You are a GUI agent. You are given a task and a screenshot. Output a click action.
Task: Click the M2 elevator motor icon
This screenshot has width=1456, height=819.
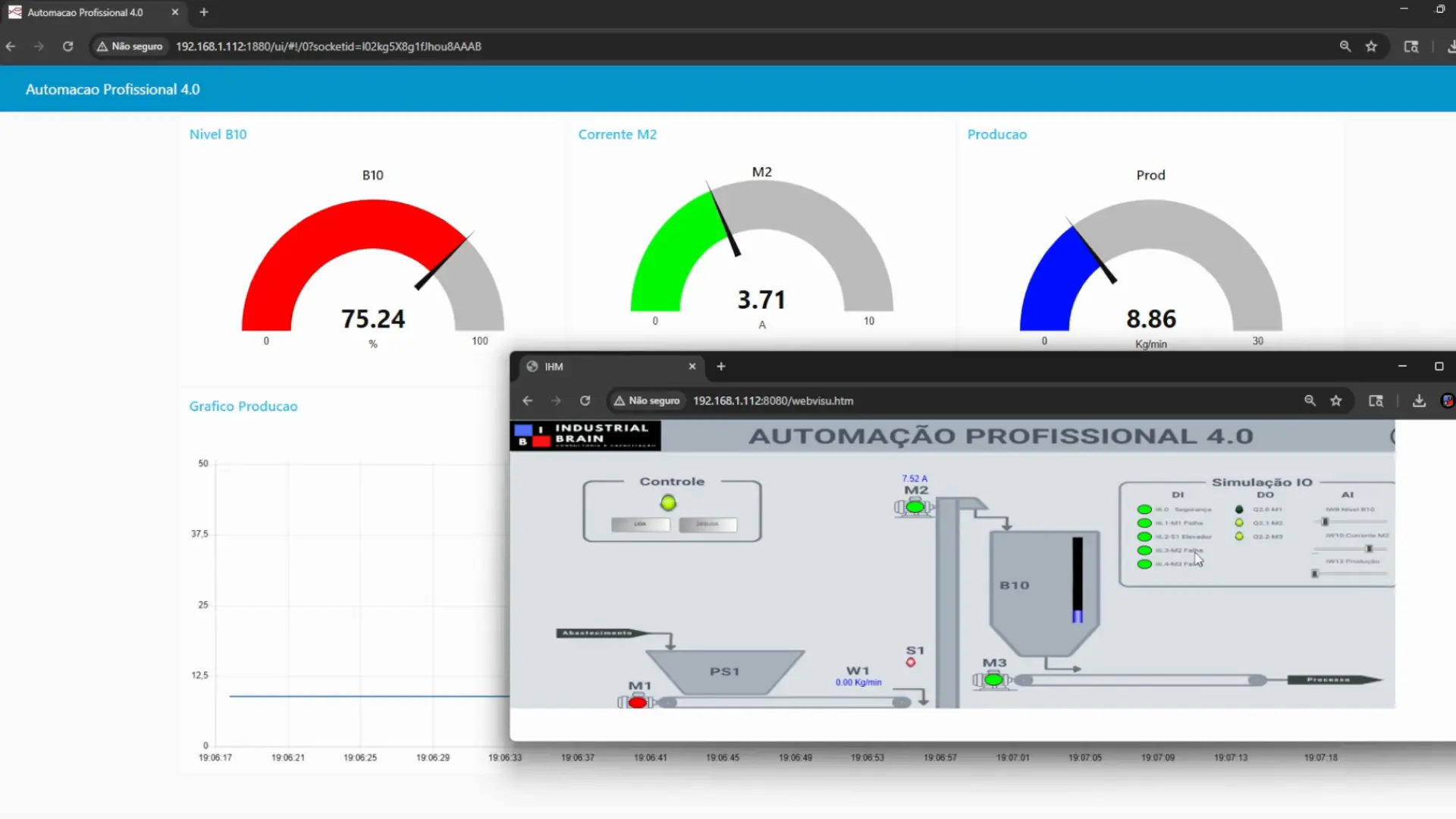point(915,507)
